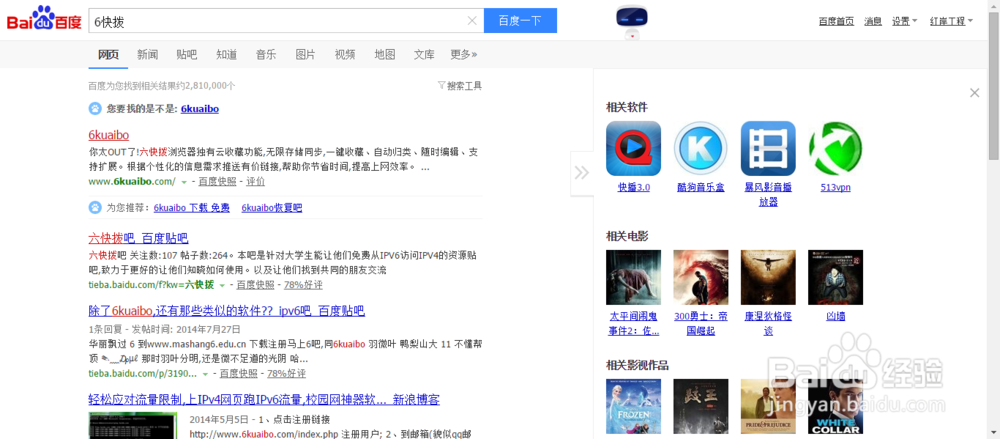Select the 网页 tab
Screen dimensions: 1000x439
pyautogui.click(x=108, y=54)
